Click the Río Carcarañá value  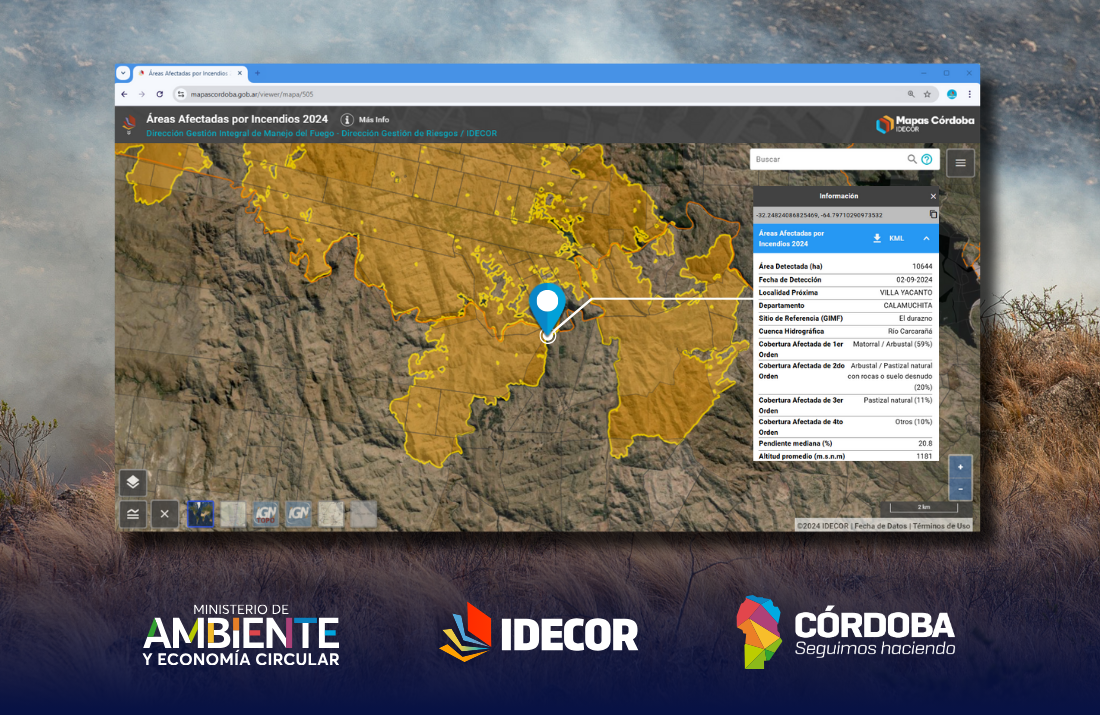pos(910,331)
